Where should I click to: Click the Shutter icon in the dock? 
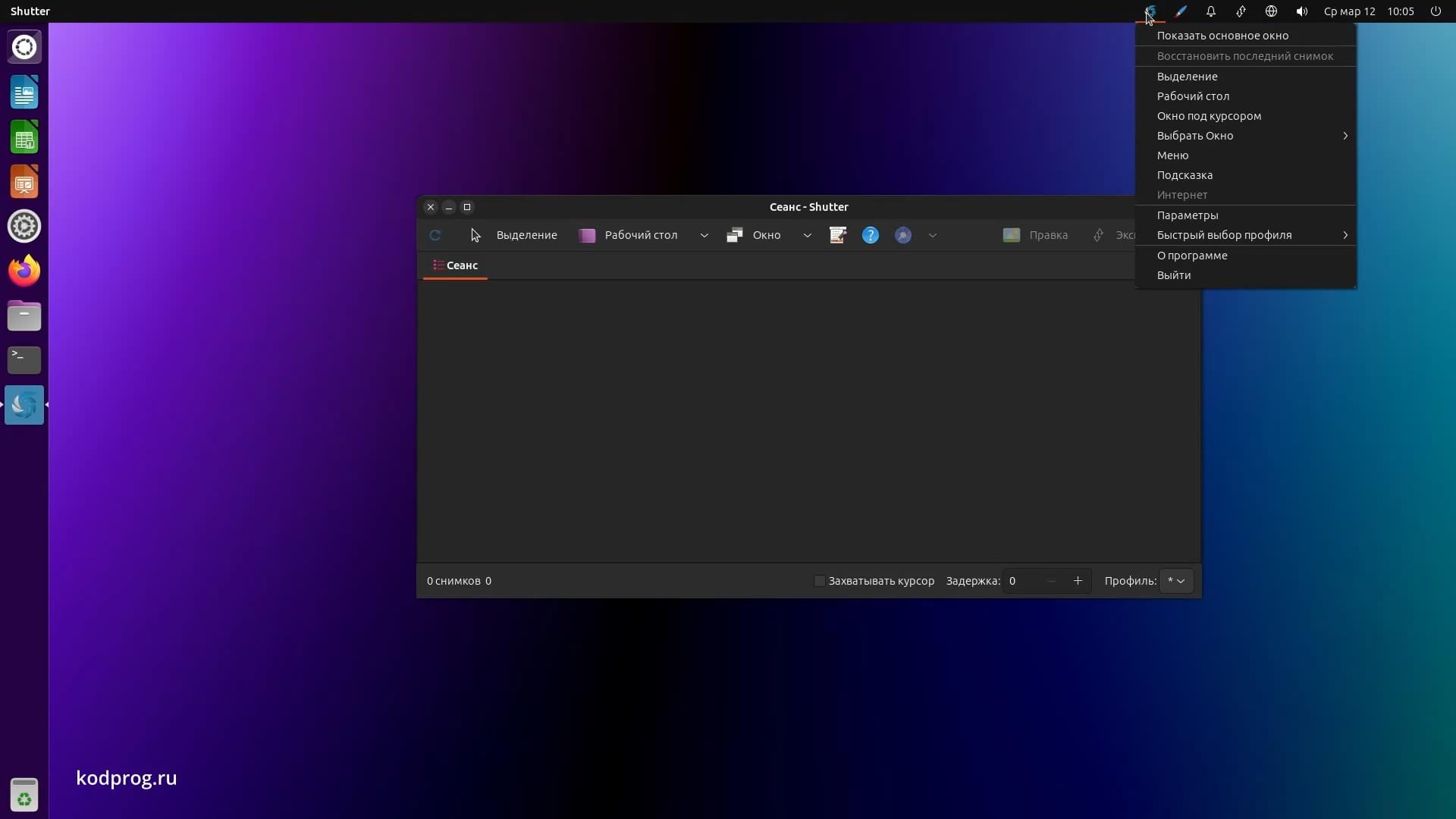pos(24,405)
